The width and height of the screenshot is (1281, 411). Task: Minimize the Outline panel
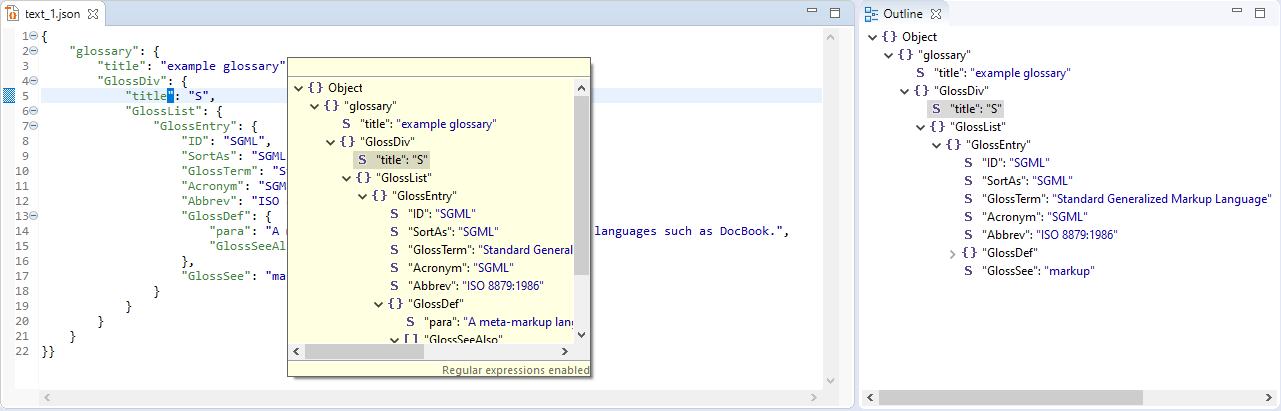1236,13
